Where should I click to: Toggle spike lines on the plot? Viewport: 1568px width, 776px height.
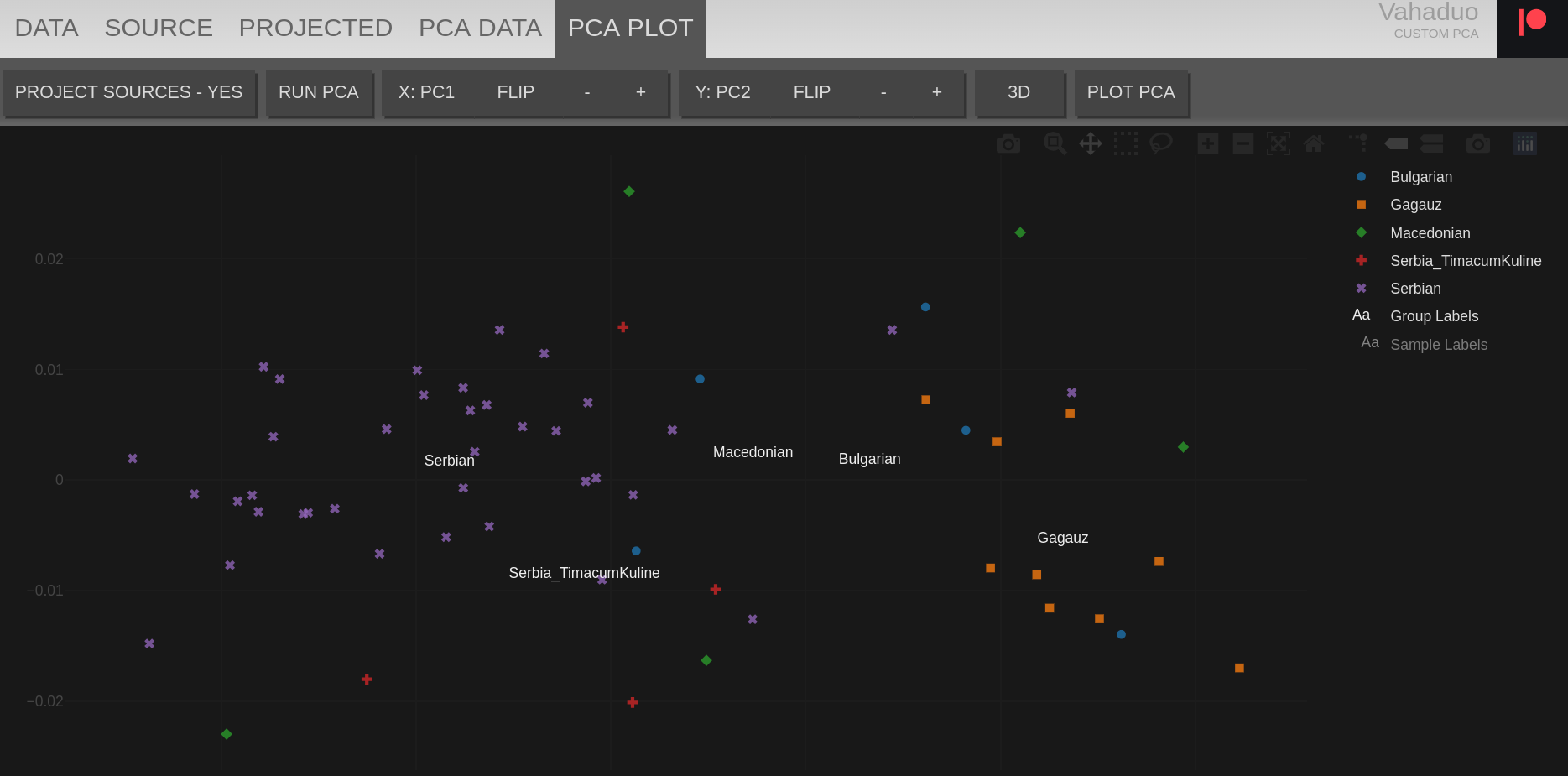(x=1357, y=143)
